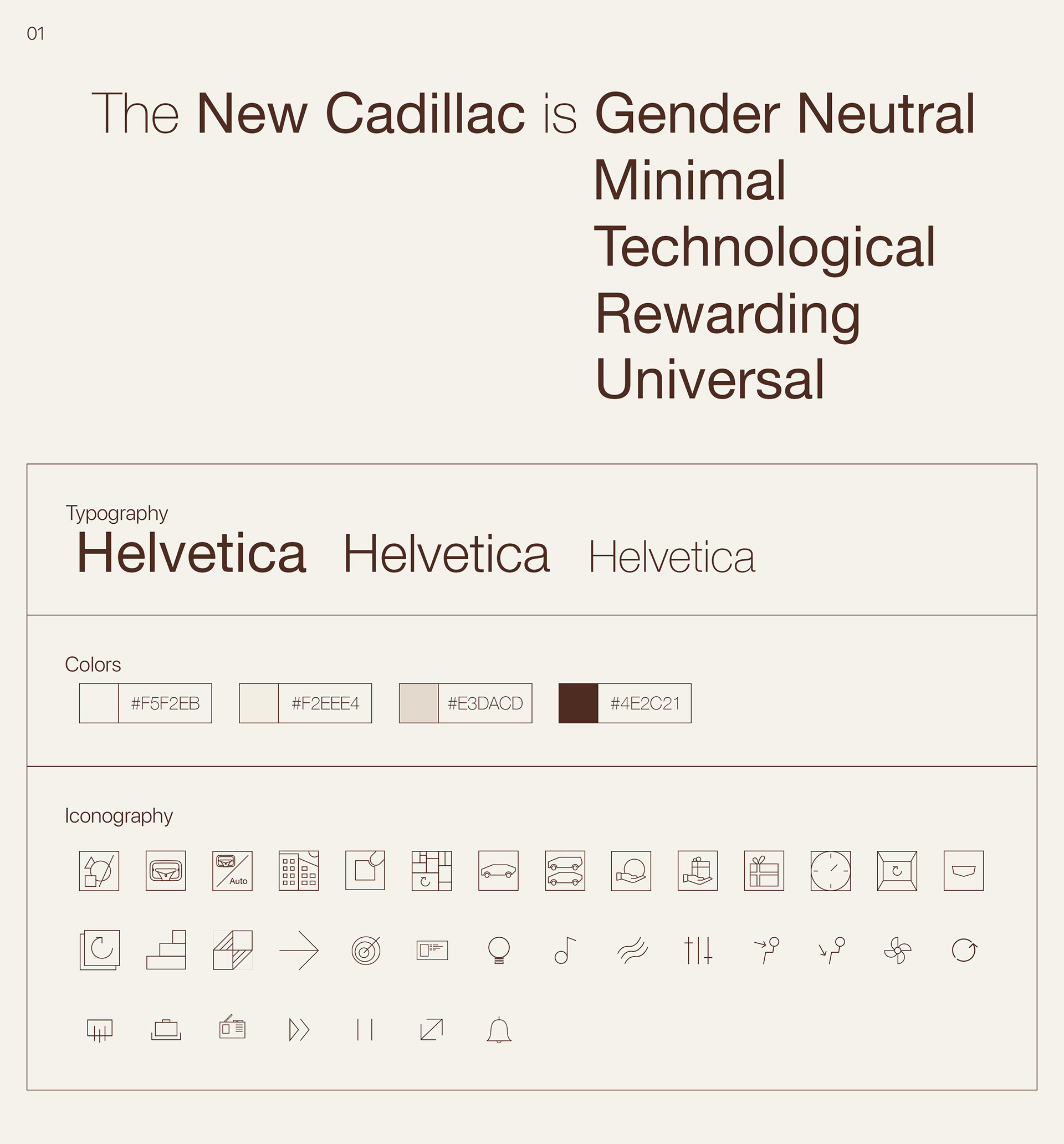Click the bold Helvetica type sample
This screenshot has height=1144, width=1064.
(192, 553)
